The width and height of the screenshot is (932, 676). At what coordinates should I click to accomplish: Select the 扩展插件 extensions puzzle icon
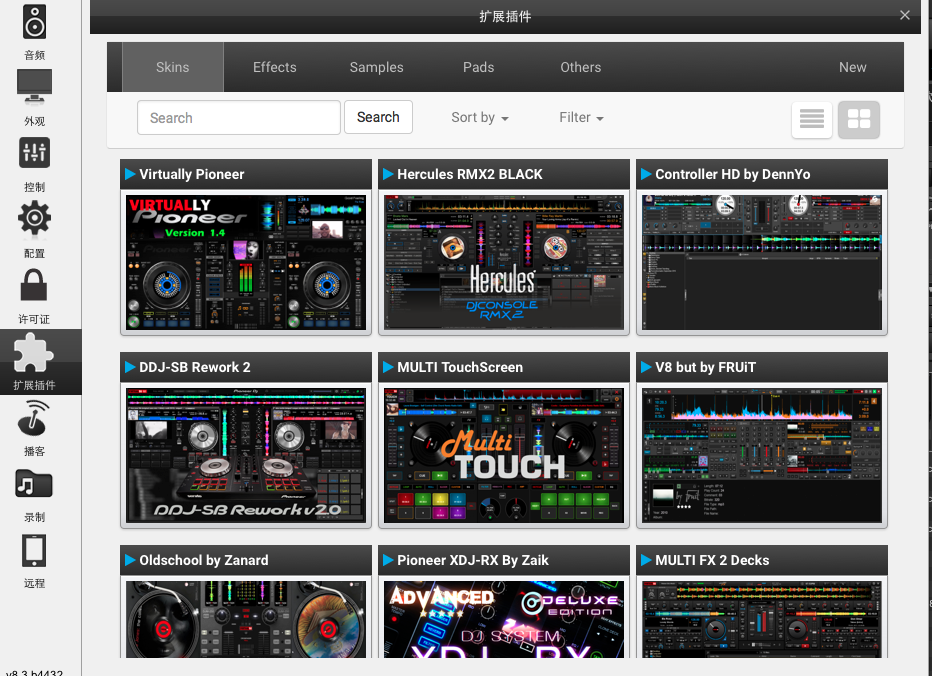tap(34, 353)
